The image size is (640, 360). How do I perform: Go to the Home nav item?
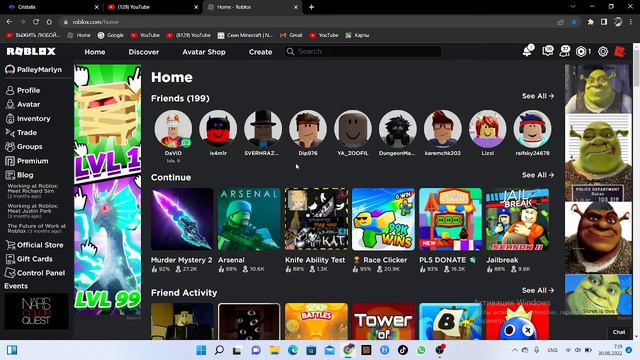point(95,52)
